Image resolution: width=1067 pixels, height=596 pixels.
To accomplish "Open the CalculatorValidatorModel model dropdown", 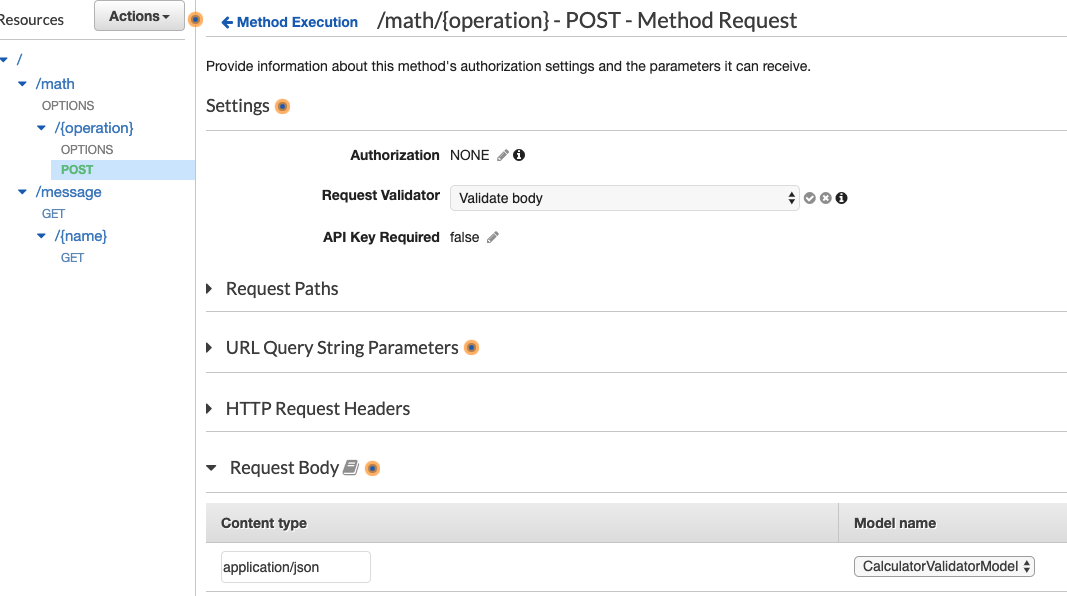I will pos(944,566).
